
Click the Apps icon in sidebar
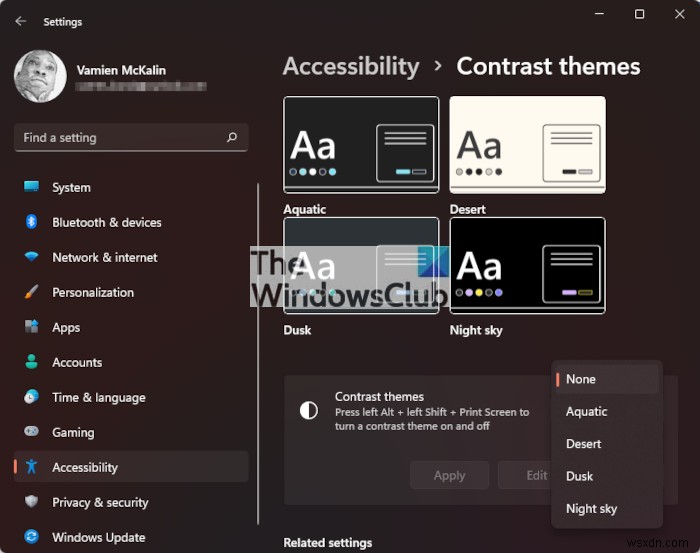coord(31,327)
